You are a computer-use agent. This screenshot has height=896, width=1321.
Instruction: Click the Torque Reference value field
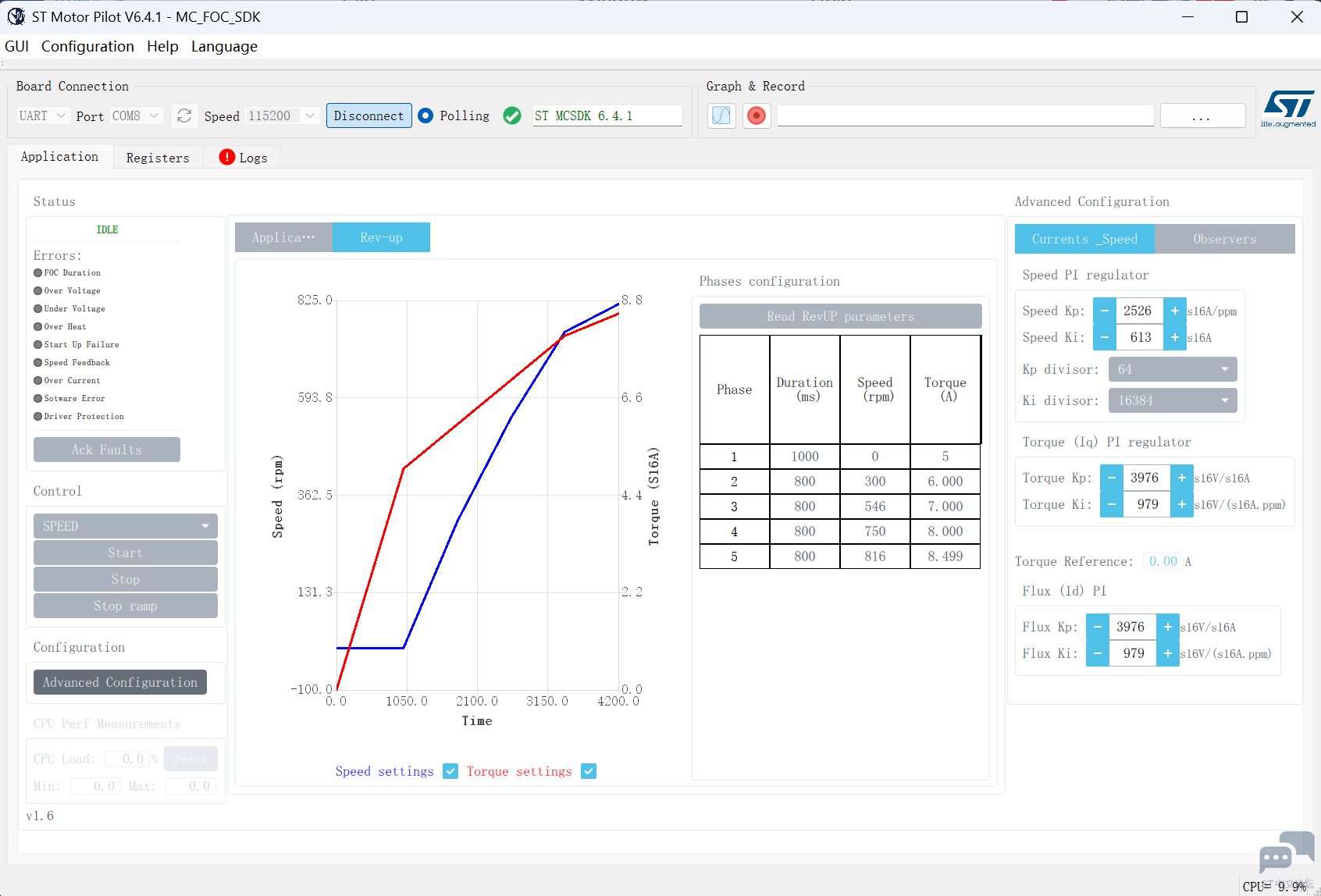[x=1163, y=561]
